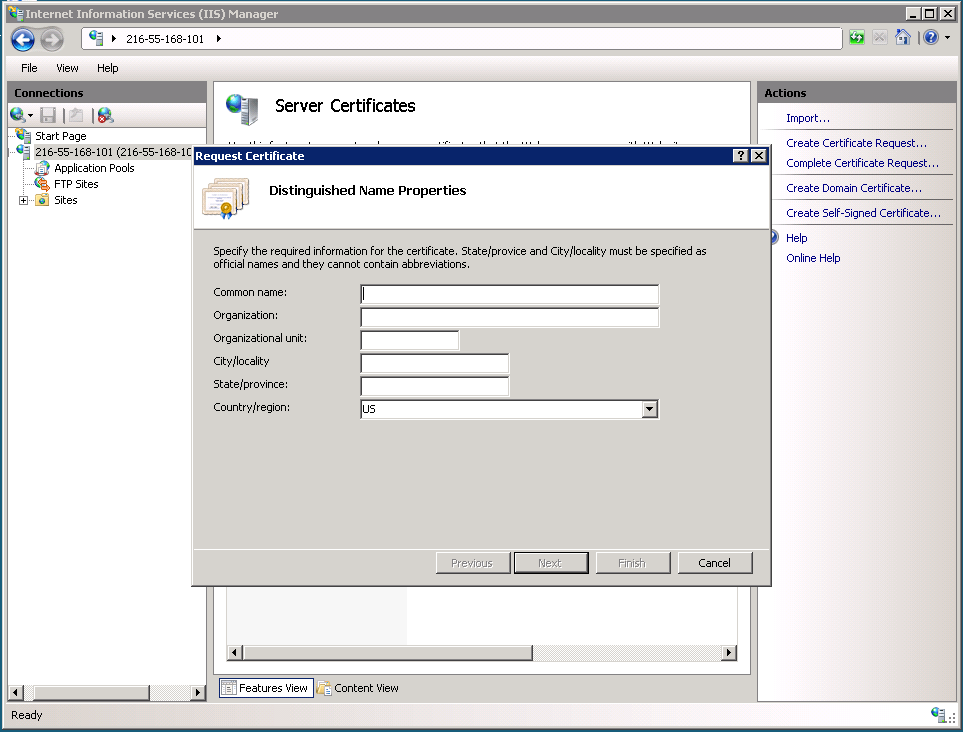Click the Finish button
The width and height of the screenshot is (963, 732).
coord(632,563)
